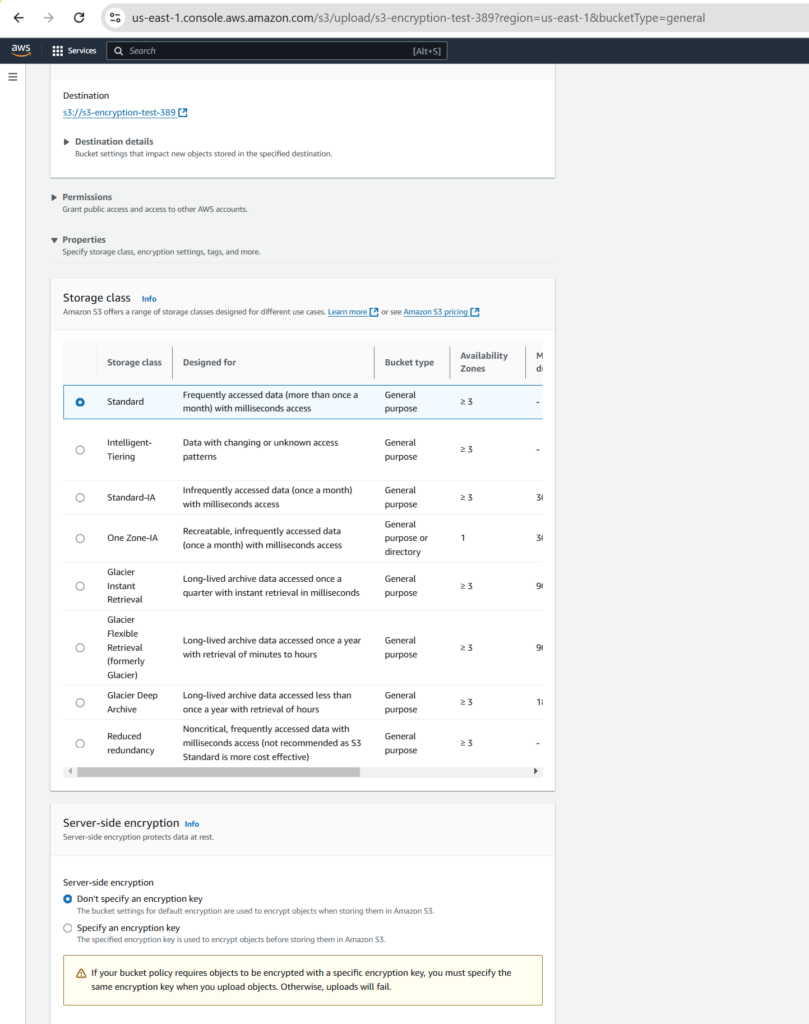Collapse the Properties section
809x1024 pixels.
tap(54, 240)
